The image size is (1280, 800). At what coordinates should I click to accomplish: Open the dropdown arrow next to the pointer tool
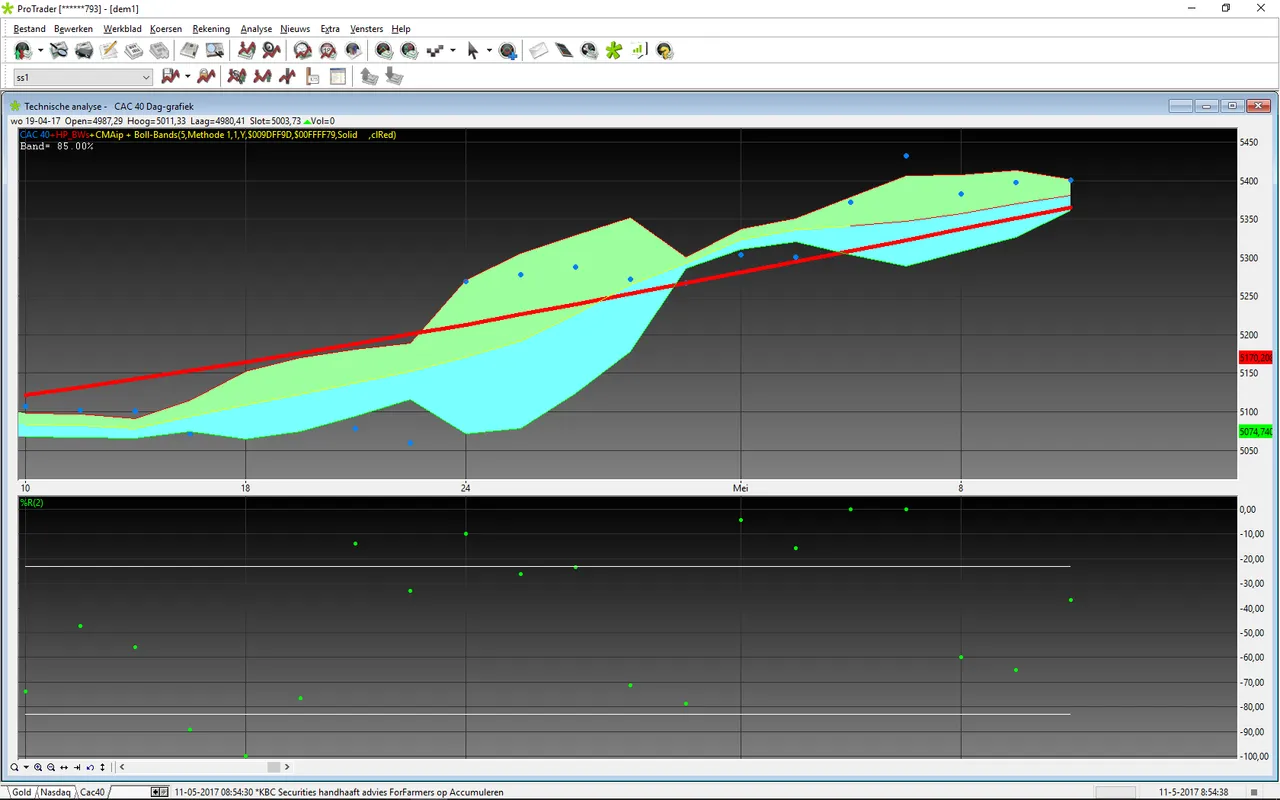coord(489,50)
